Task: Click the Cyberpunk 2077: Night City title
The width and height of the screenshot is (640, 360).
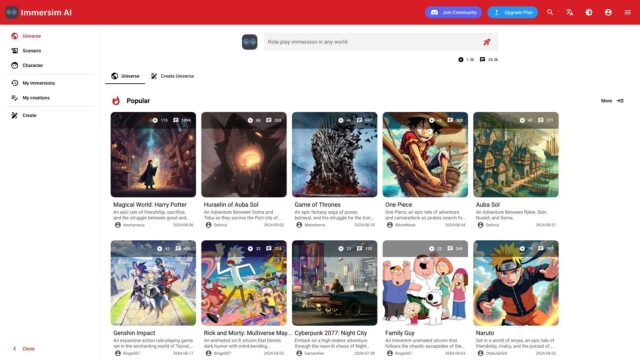Action: (331, 333)
